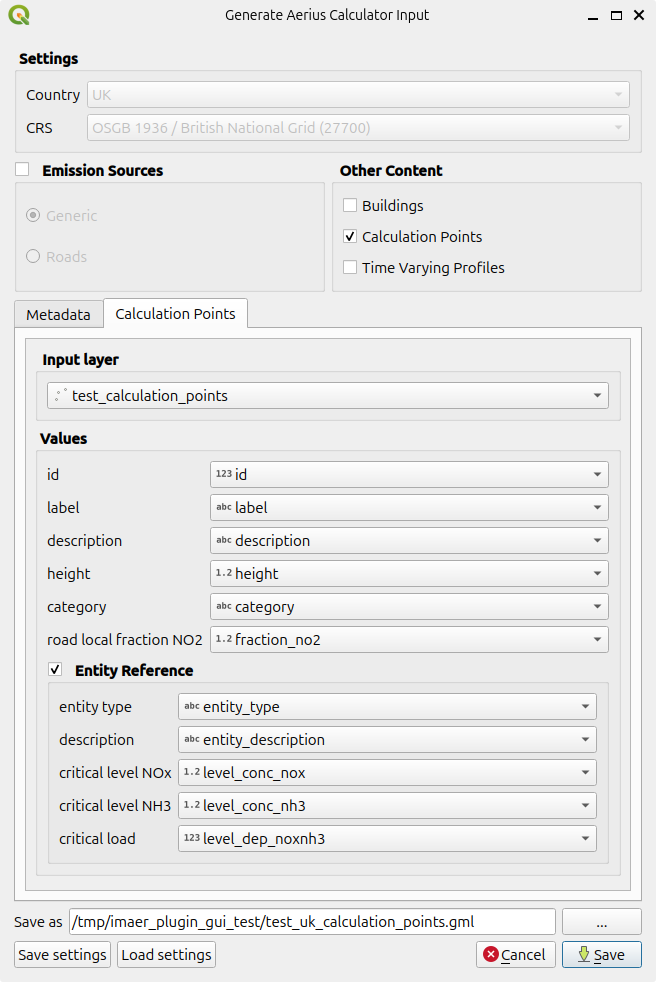Maximize the dialog window

point(616,15)
